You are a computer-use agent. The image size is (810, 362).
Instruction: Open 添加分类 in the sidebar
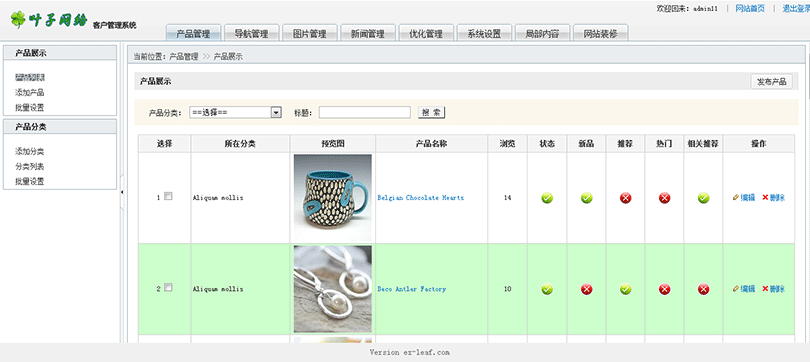29,152
